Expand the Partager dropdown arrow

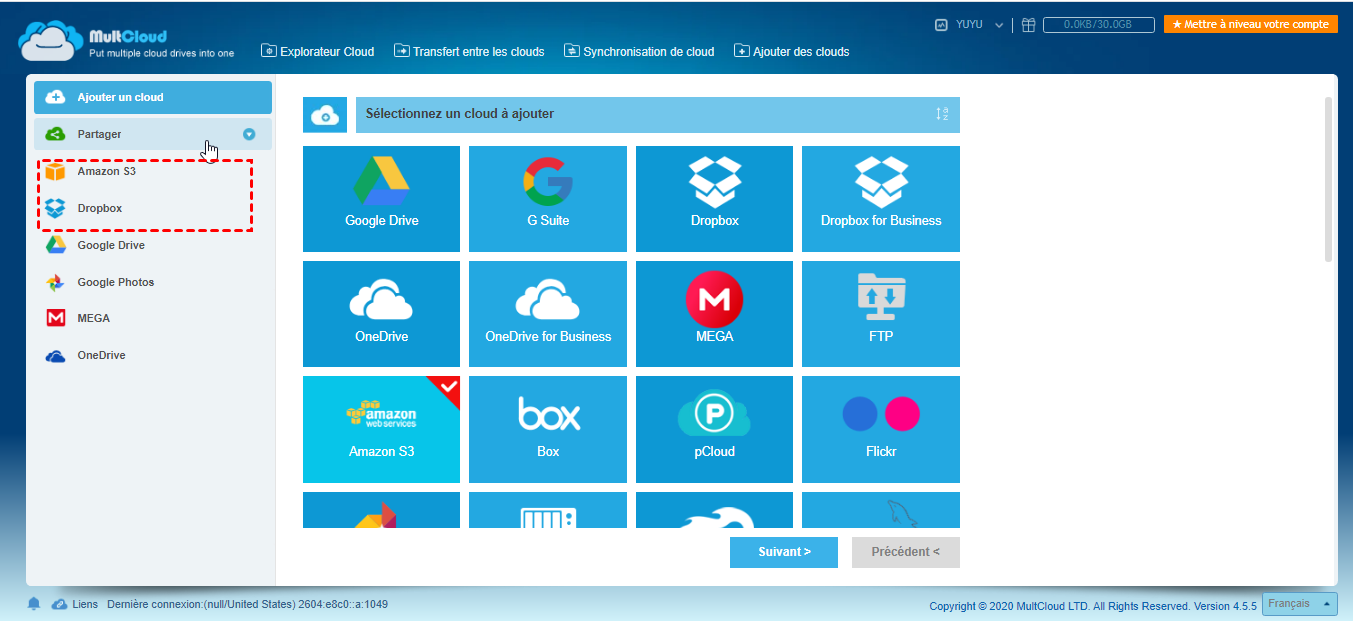click(x=249, y=134)
